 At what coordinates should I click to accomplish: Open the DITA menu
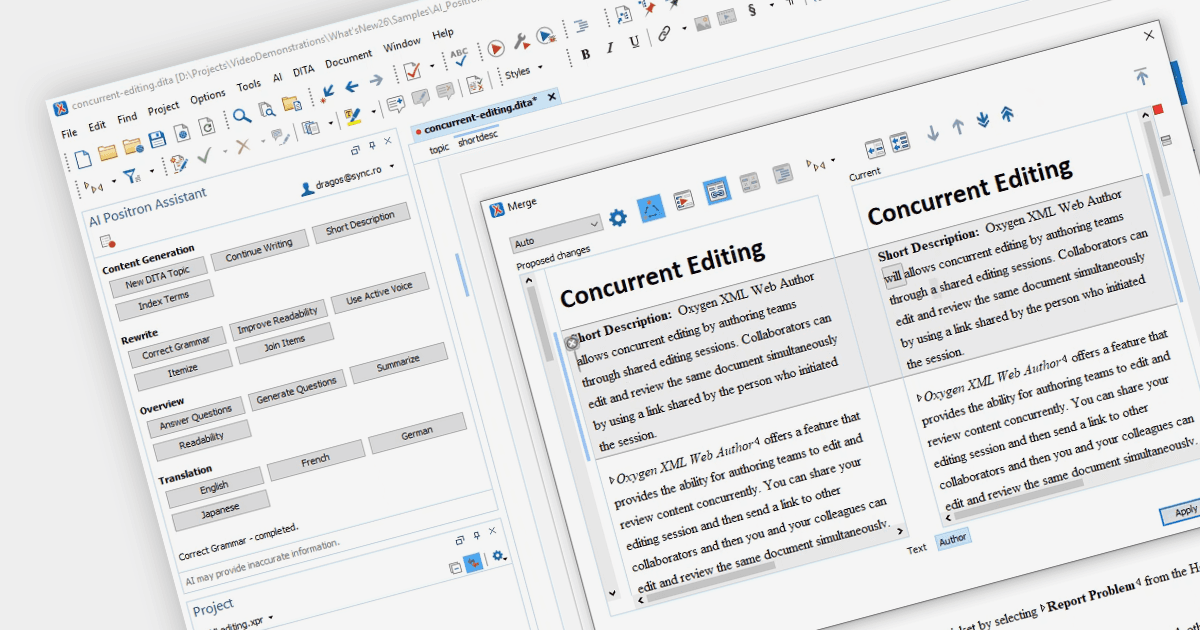click(x=303, y=71)
